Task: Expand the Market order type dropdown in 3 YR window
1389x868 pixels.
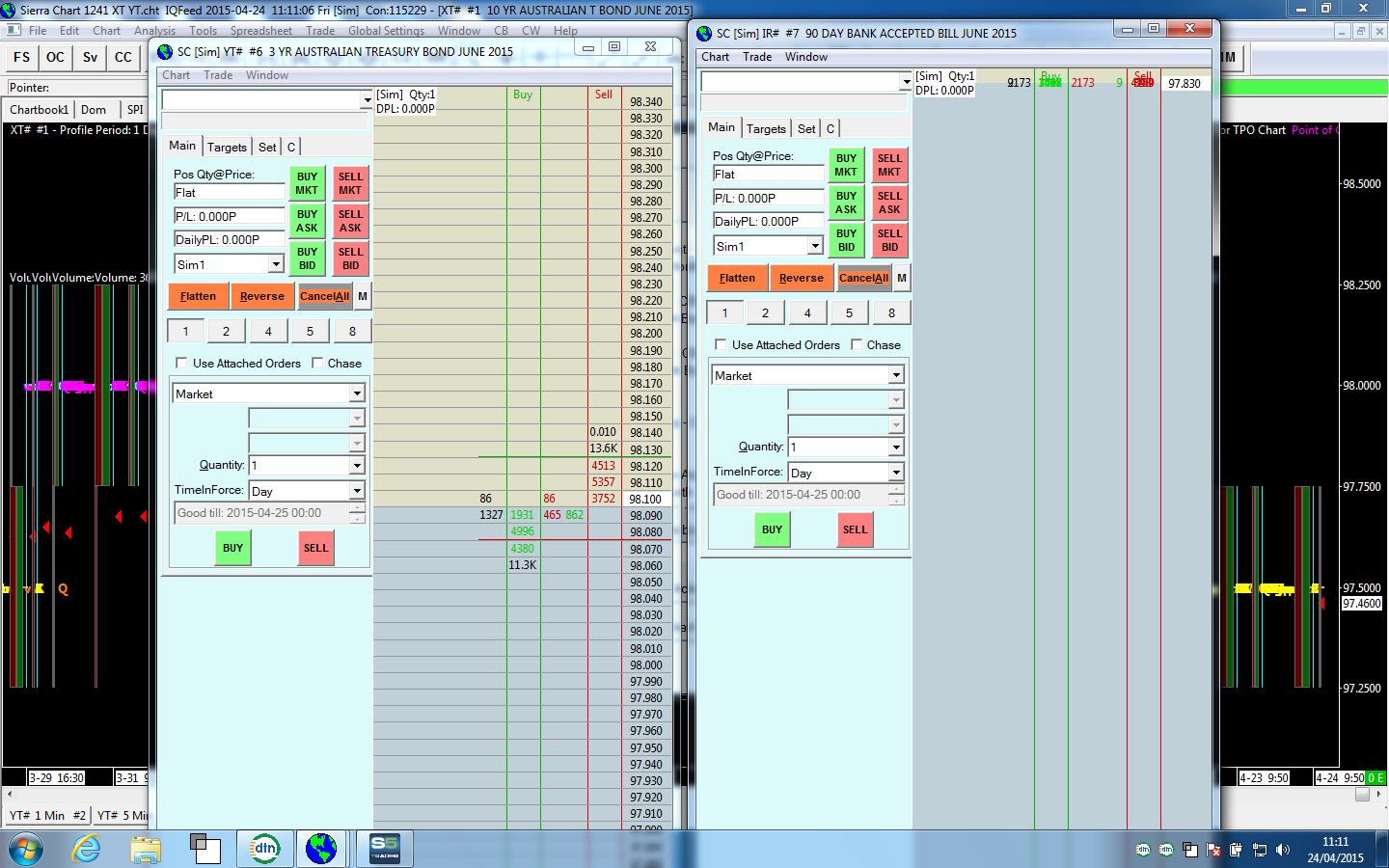Action: click(357, 393)
